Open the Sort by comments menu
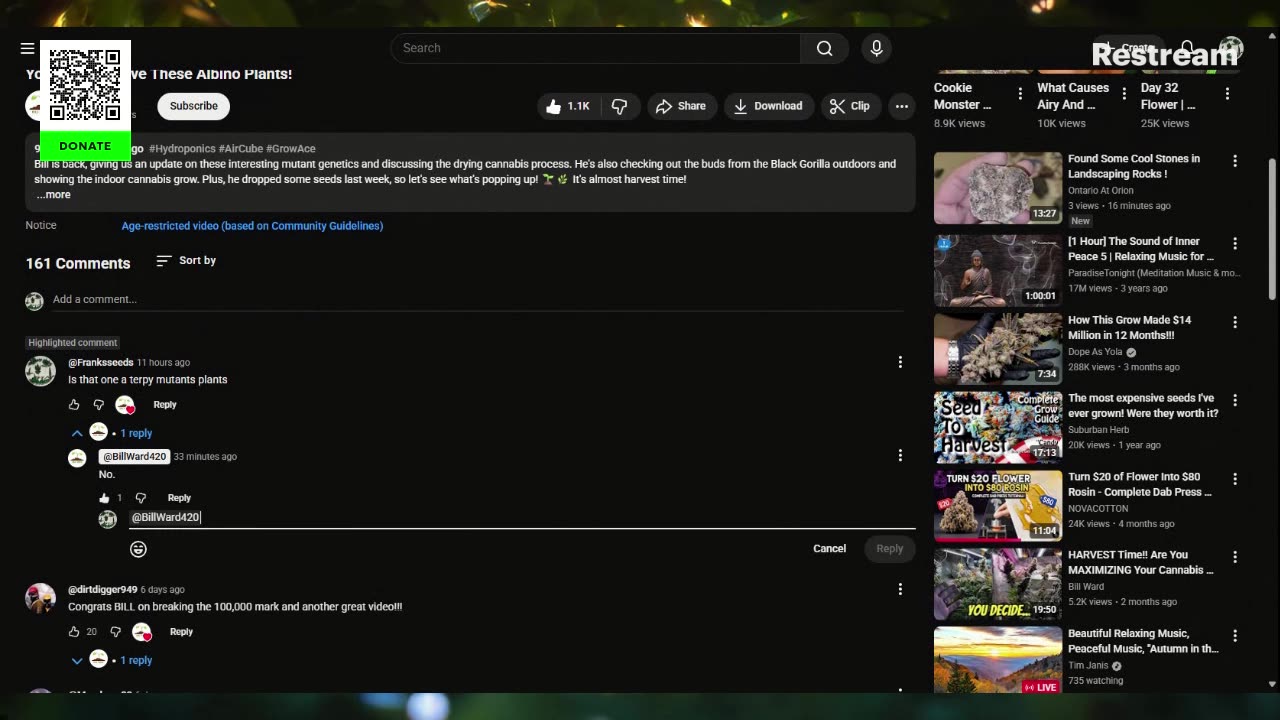The image size is (1280, 720). [186, 261]
